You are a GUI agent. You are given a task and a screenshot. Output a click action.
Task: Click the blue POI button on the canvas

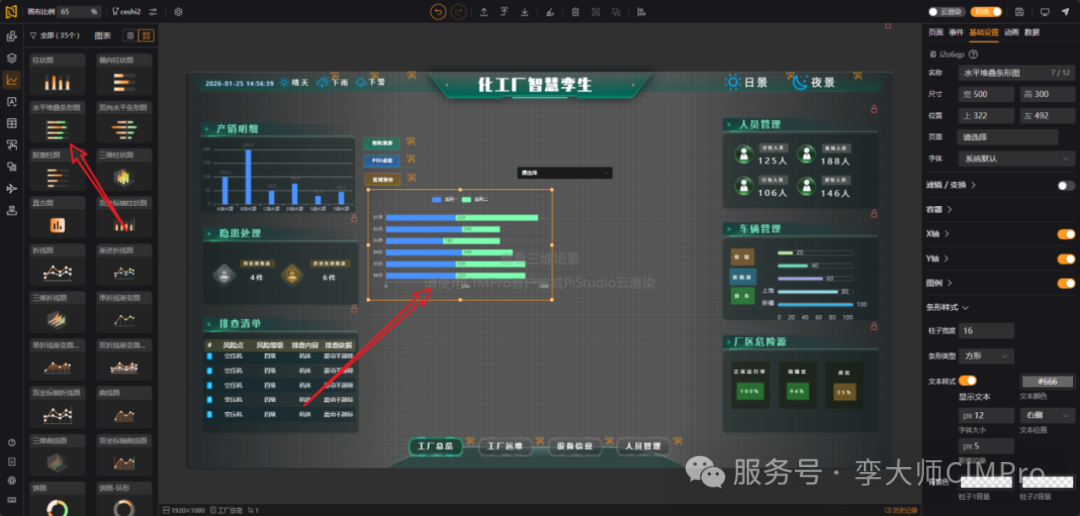pyautogui.click(x=382, y=161)
